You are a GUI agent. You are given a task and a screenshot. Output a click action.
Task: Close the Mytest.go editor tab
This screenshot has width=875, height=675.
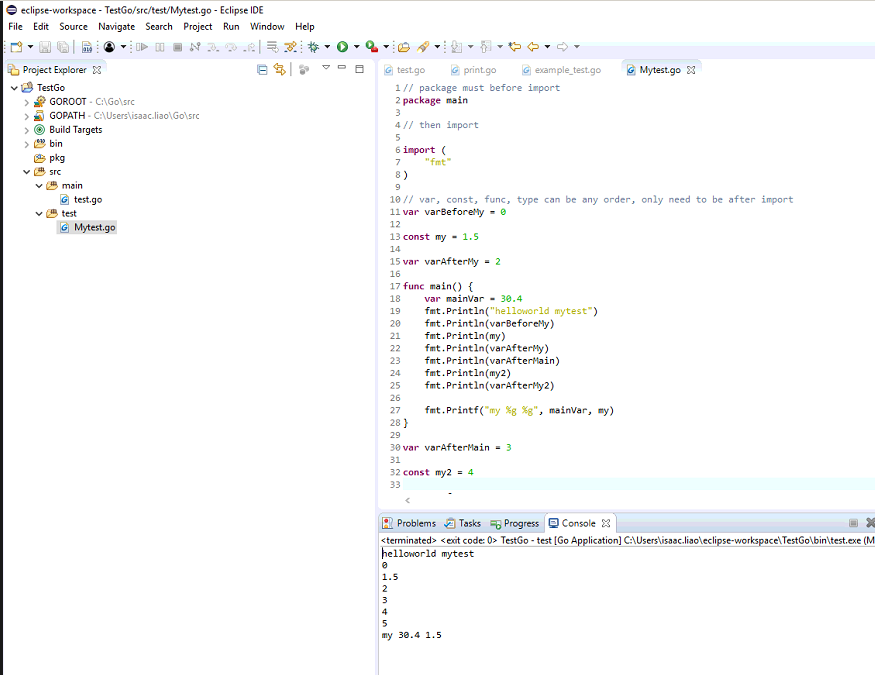pyautogui.click(x=690, y=70)
